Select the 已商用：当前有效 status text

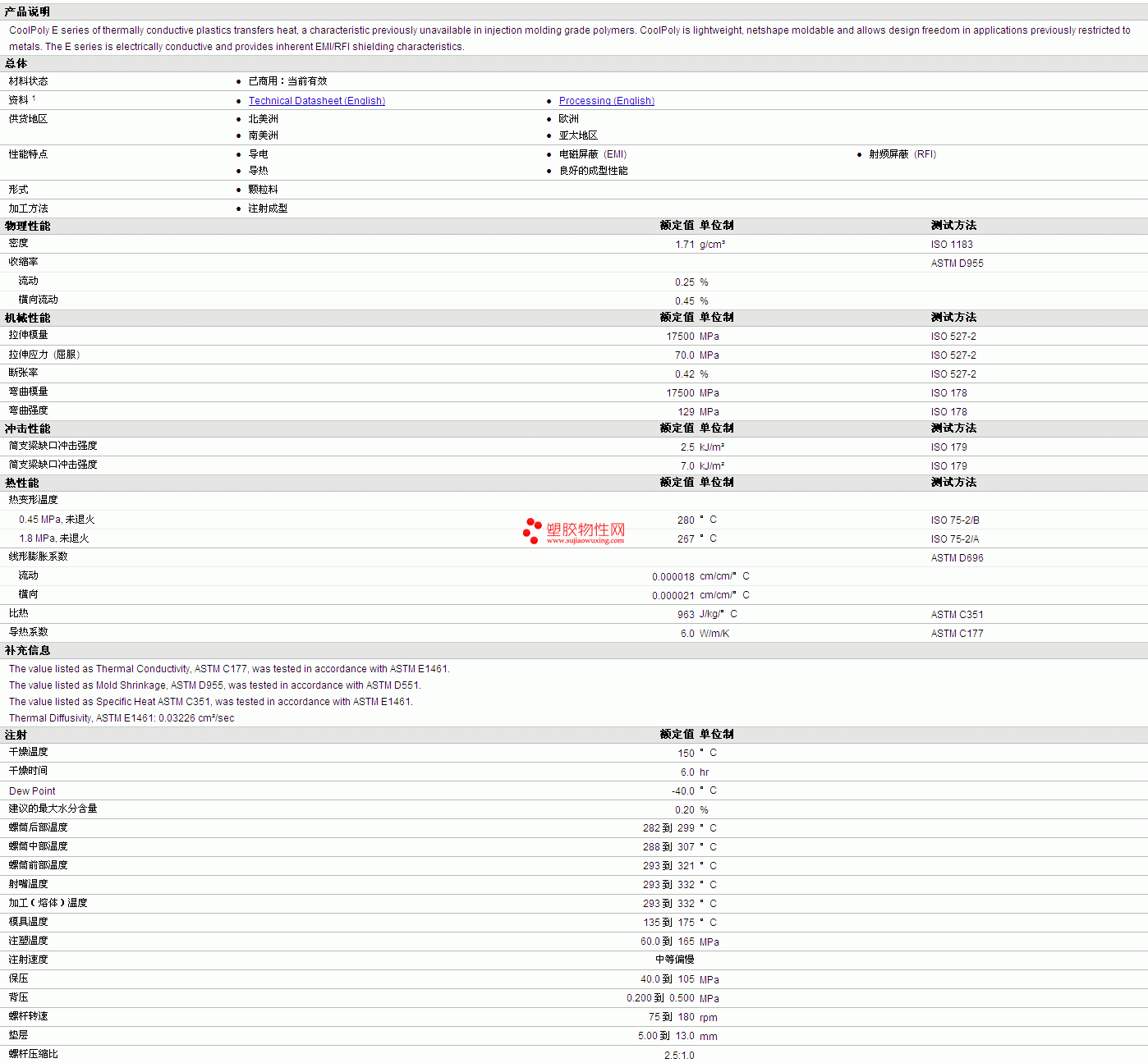click(288, 81)
